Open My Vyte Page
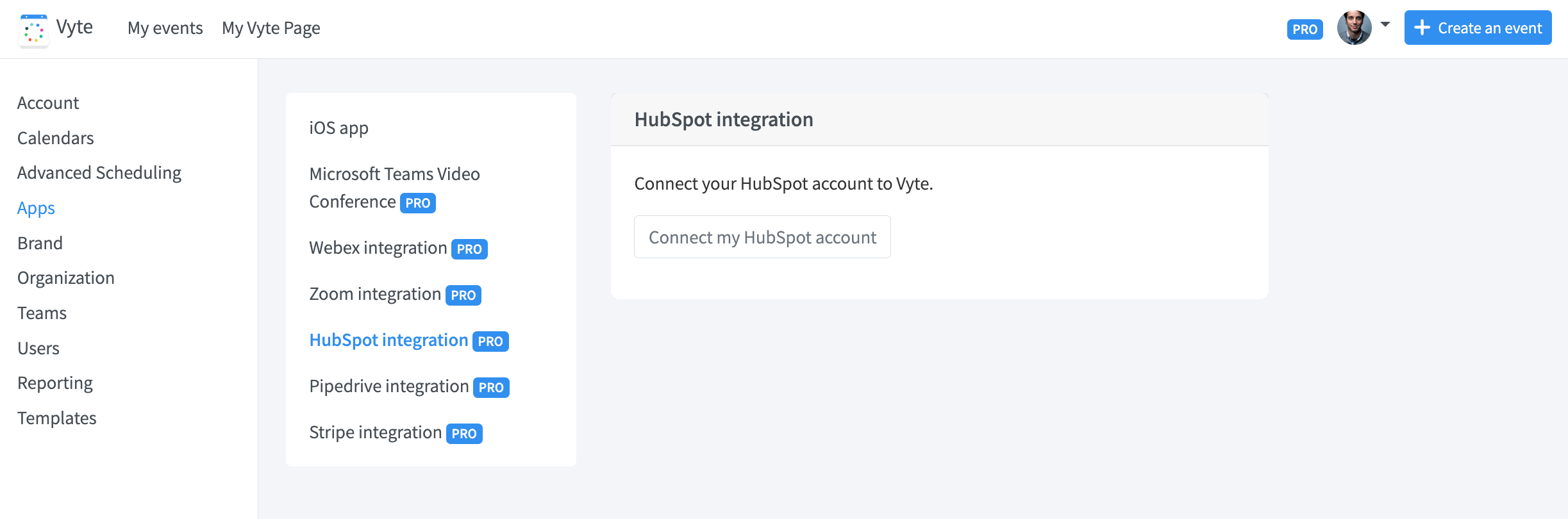Viewport: 1568px width, 519px height. pos(271,28)
